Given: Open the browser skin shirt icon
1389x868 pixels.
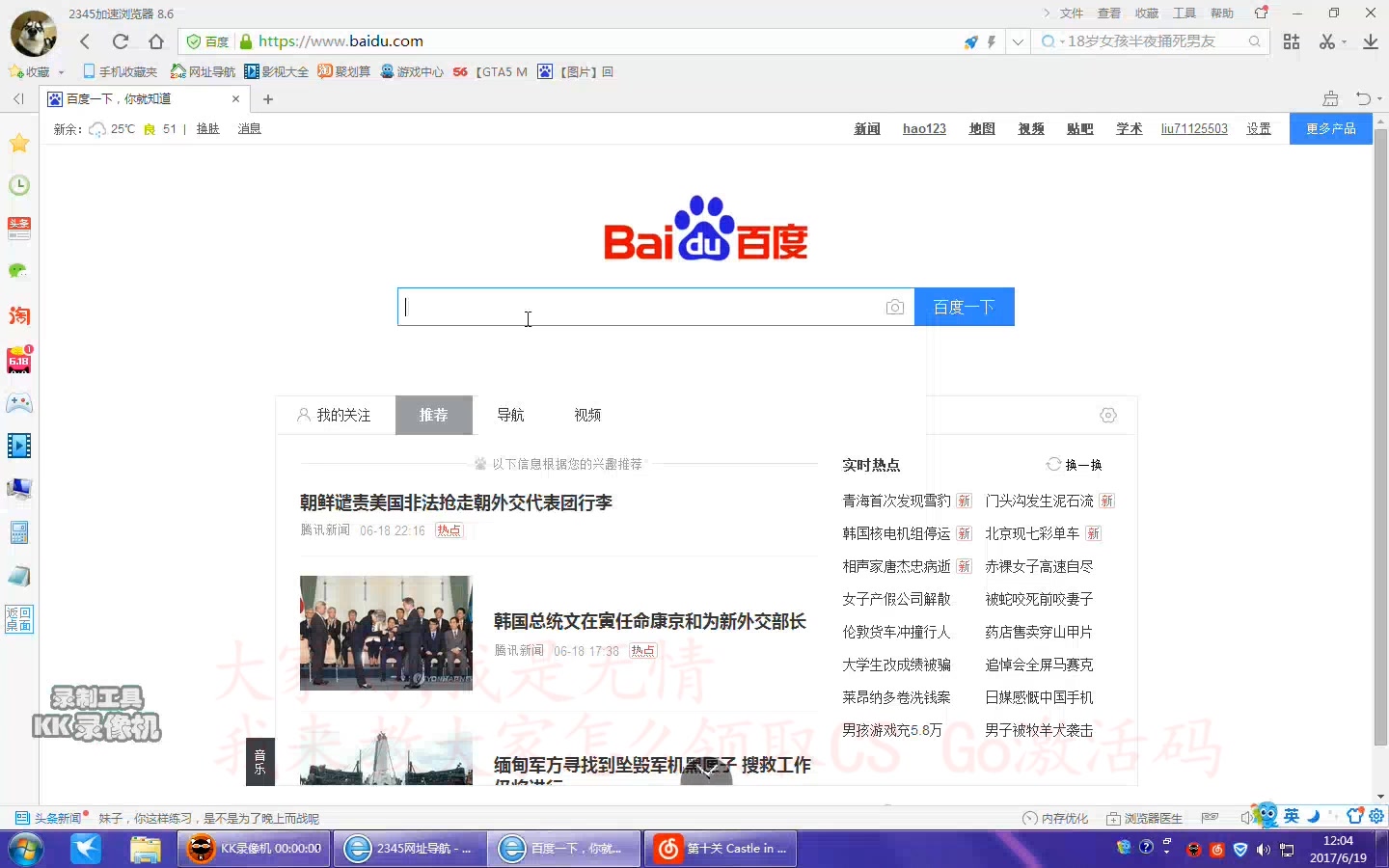Looking at the screenshot, I should [1262, 13].
